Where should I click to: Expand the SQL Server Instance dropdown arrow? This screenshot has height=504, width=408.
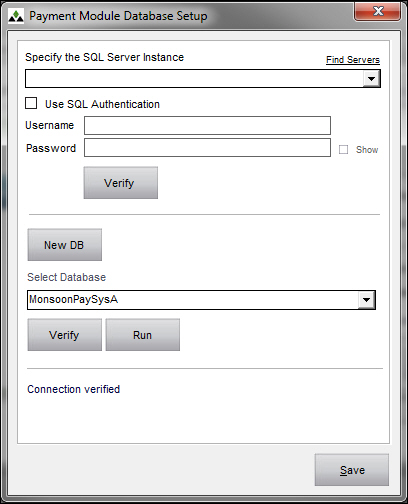point(371,79)
